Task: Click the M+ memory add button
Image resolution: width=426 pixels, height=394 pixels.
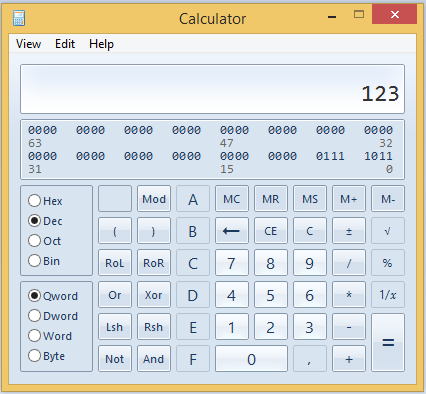Action: (x=349, y=199)
